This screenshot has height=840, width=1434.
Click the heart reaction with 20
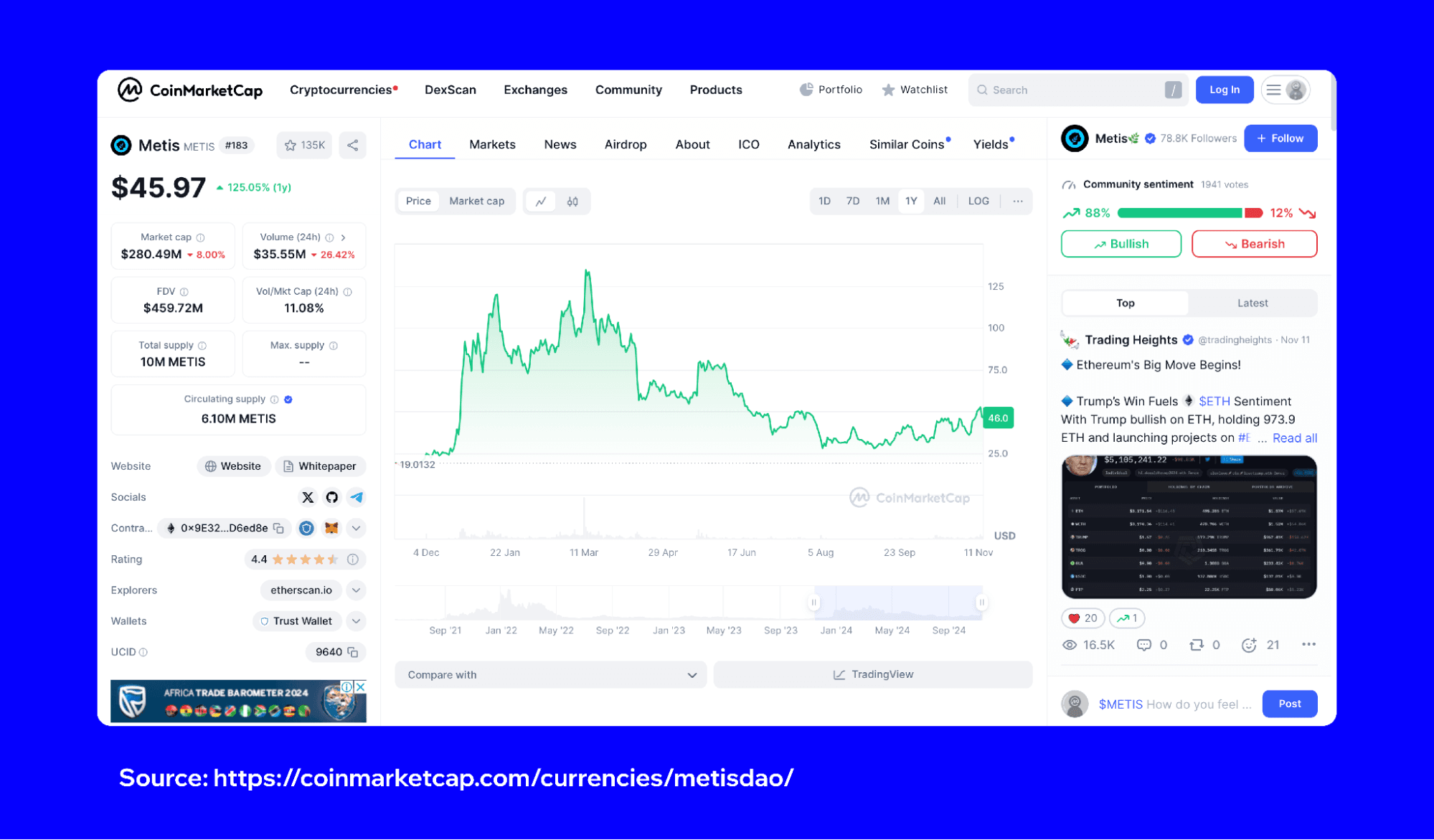[1082, 618]
